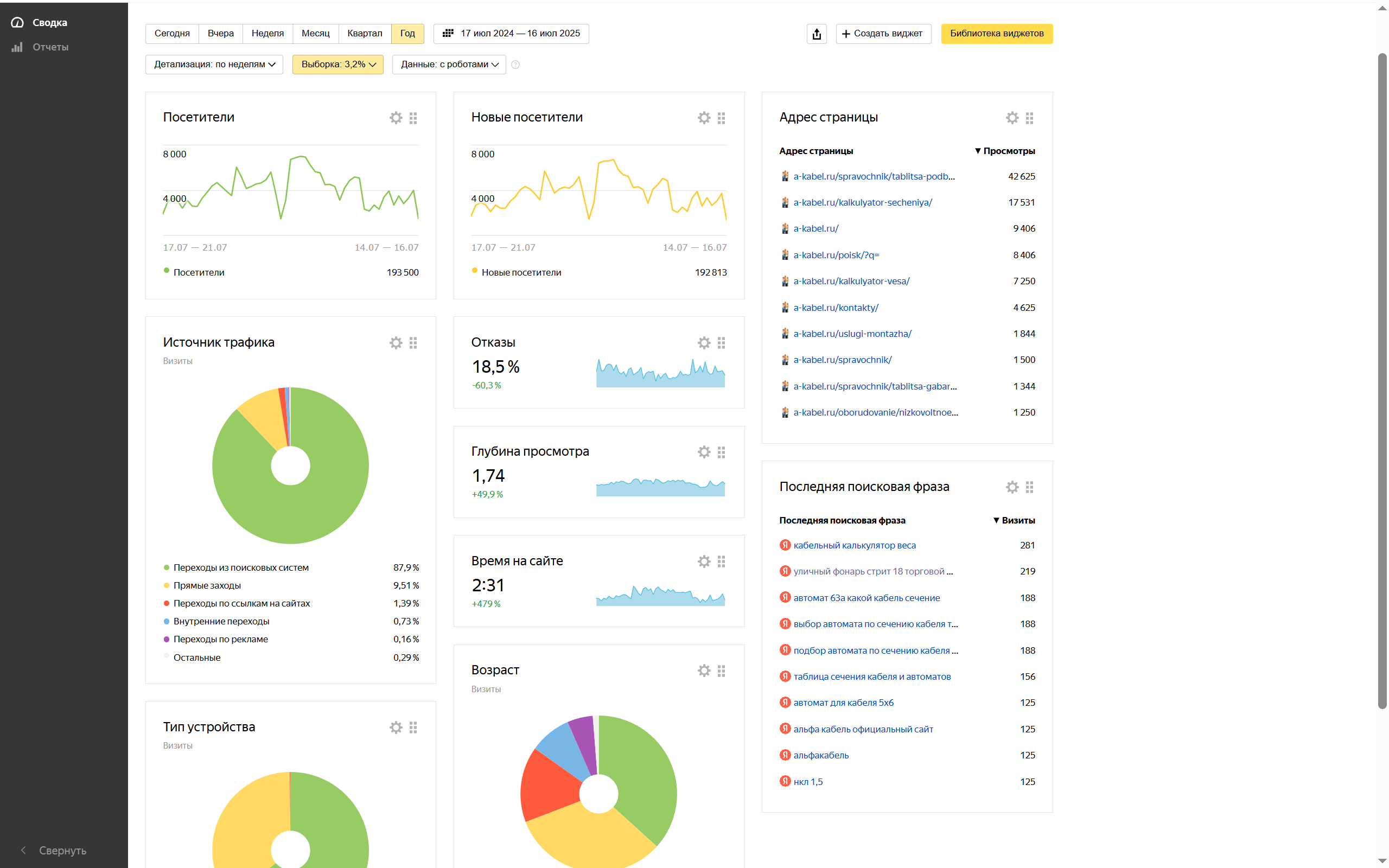Open settings gear of Посетители widget
Viewport: 1389px width, 868px height.
click(396, 118)
